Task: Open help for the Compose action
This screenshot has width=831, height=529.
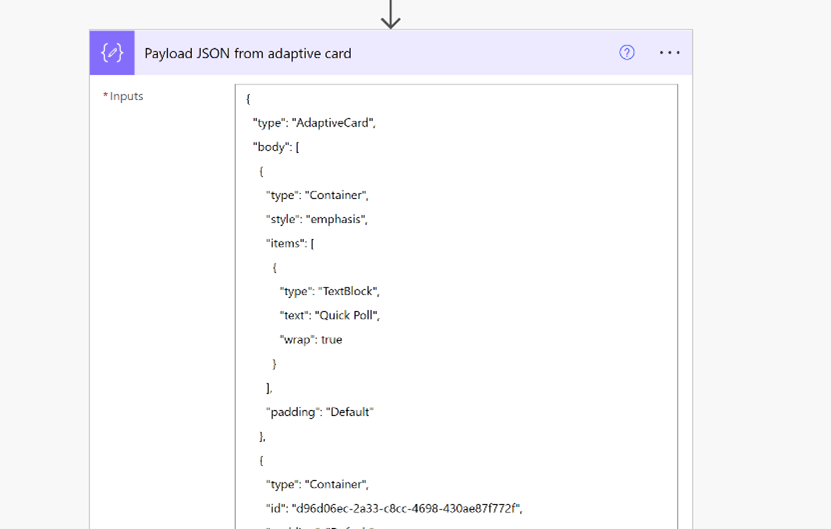Action: (627, 53)
